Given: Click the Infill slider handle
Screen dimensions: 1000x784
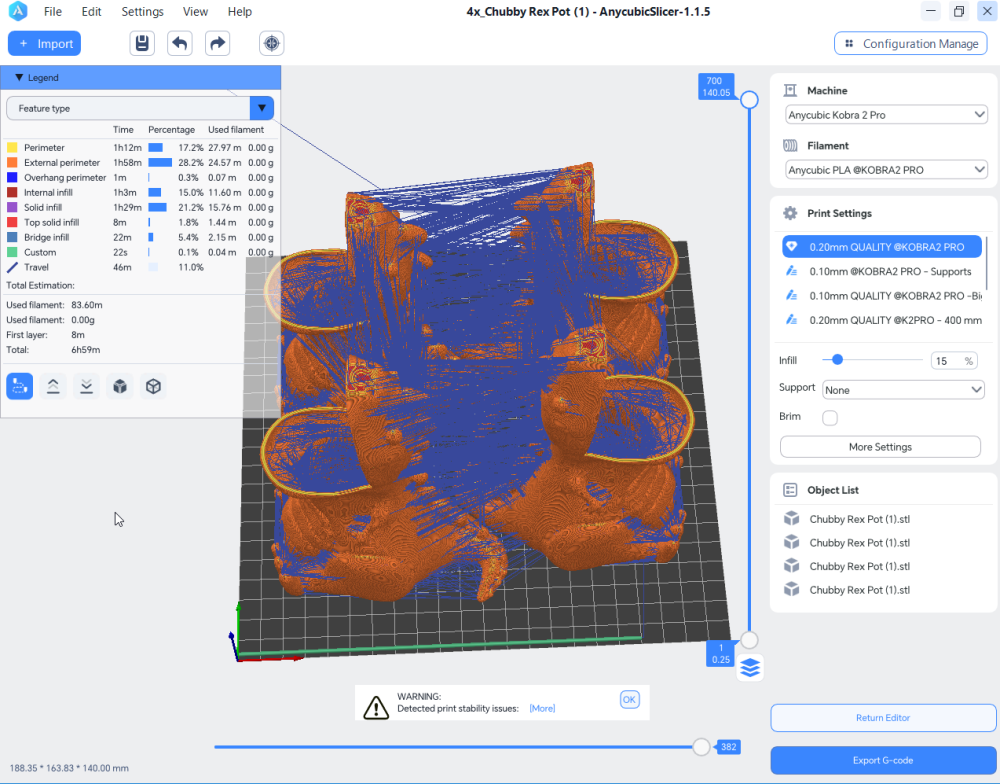Looking at the screenshot, I should (837, 360).
